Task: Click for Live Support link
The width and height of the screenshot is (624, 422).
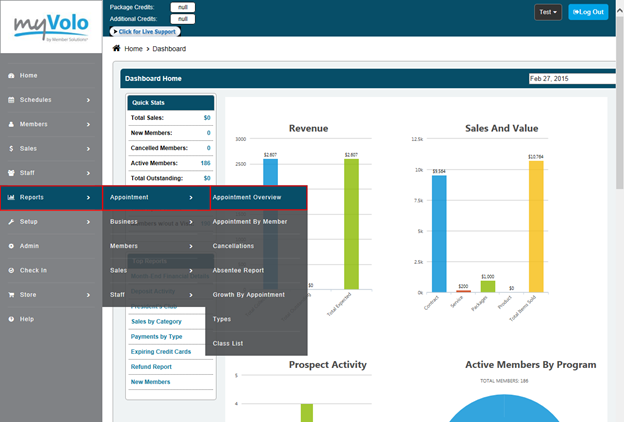Action: click(x=152, y=32)
